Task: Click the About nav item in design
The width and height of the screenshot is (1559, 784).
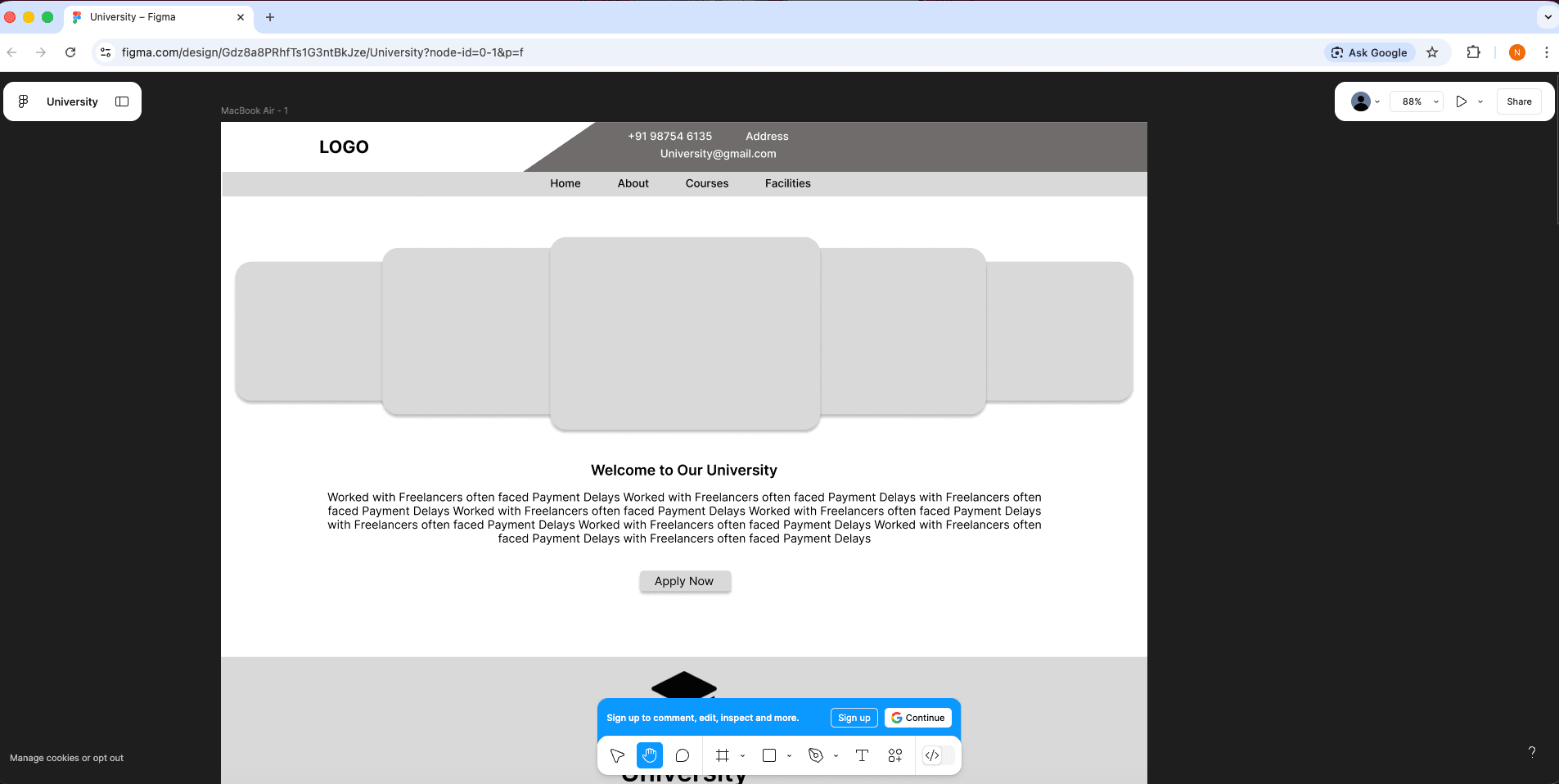Action: click(633, 183)
